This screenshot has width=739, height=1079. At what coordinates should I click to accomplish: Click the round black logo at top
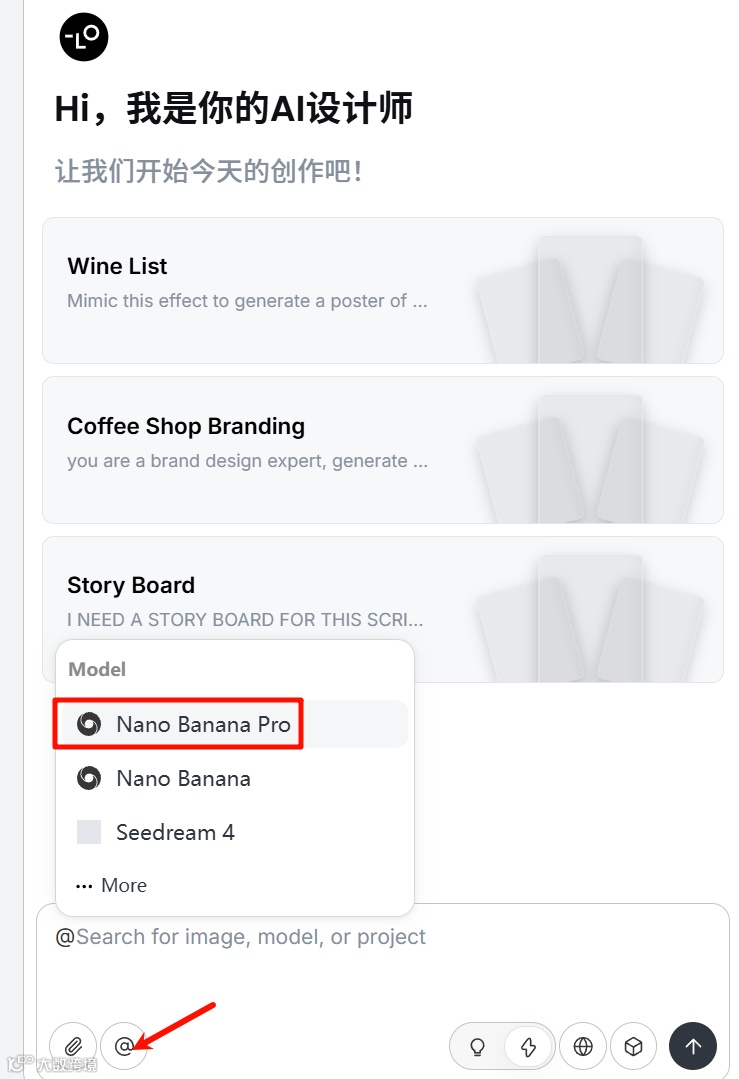[x=84, y=37]
